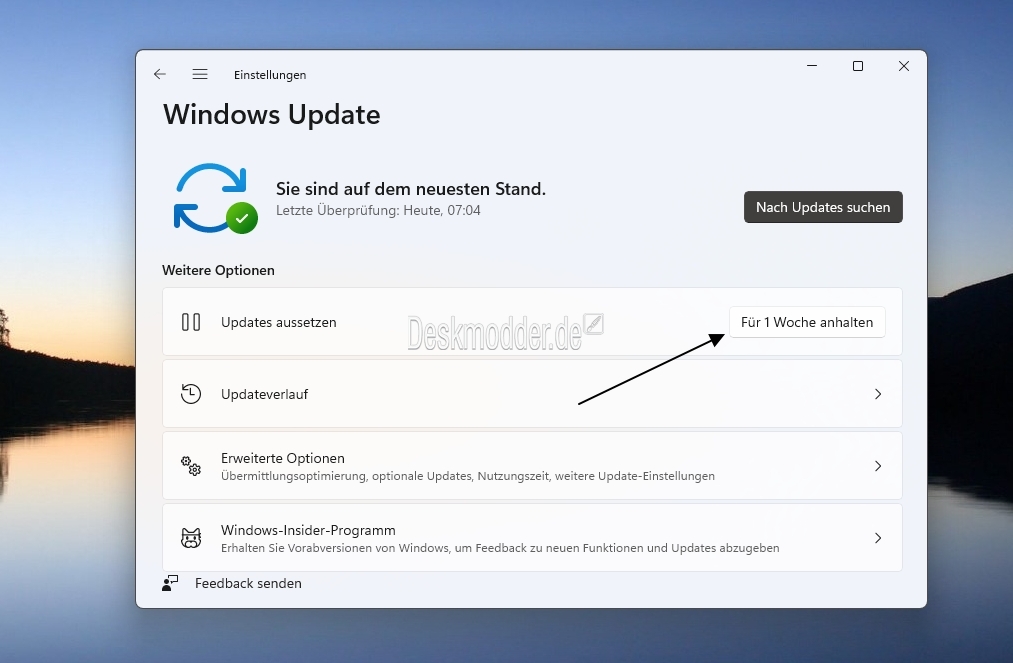This screenshot has width=1013, height=663.
Task: Click the Updateverlauf history clock icon
Action: click(191, 394)
